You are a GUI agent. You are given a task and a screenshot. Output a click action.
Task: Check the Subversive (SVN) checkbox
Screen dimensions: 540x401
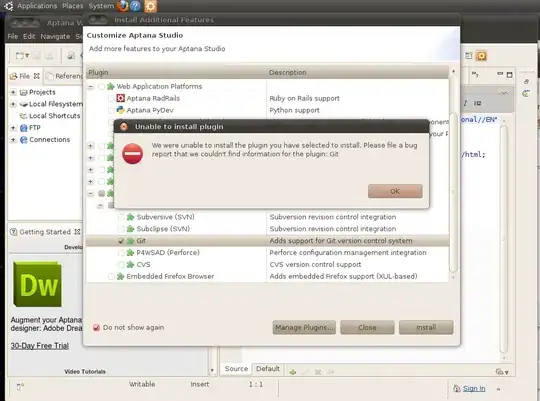[121, 217]
